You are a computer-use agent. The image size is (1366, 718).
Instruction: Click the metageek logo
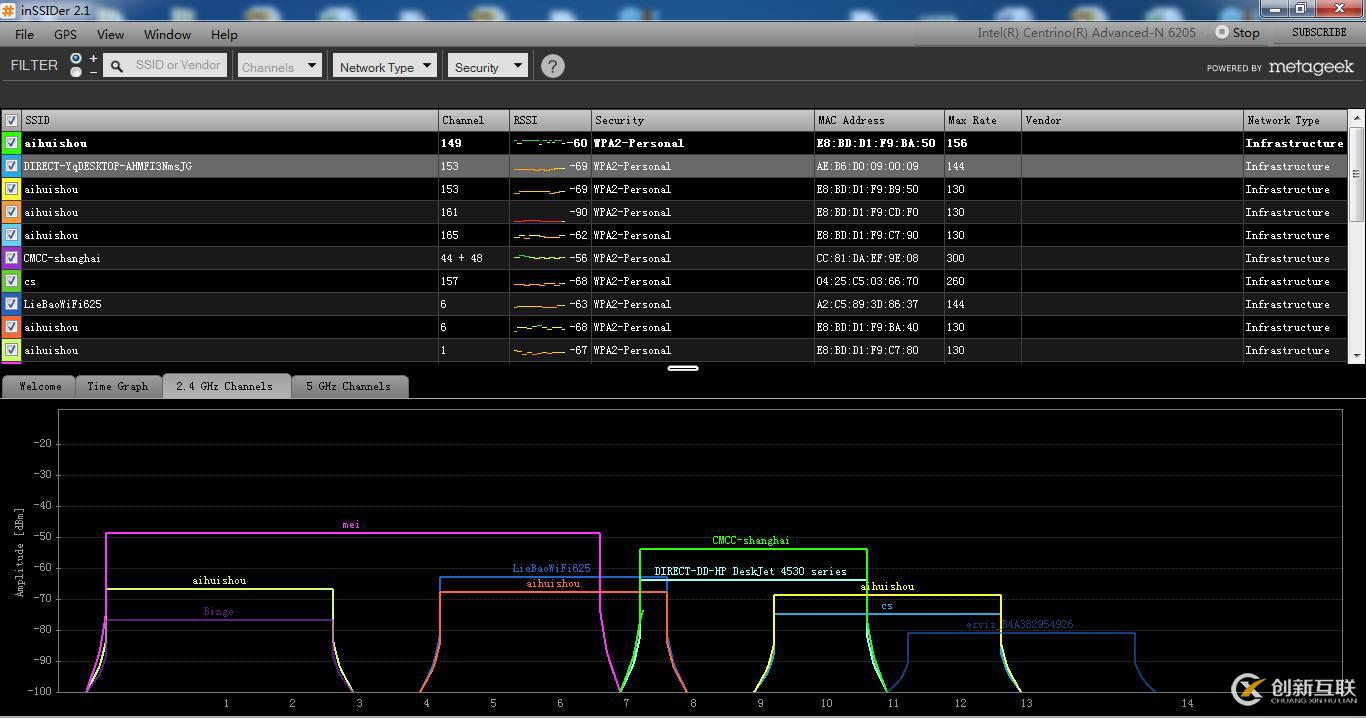point(1310,67)
